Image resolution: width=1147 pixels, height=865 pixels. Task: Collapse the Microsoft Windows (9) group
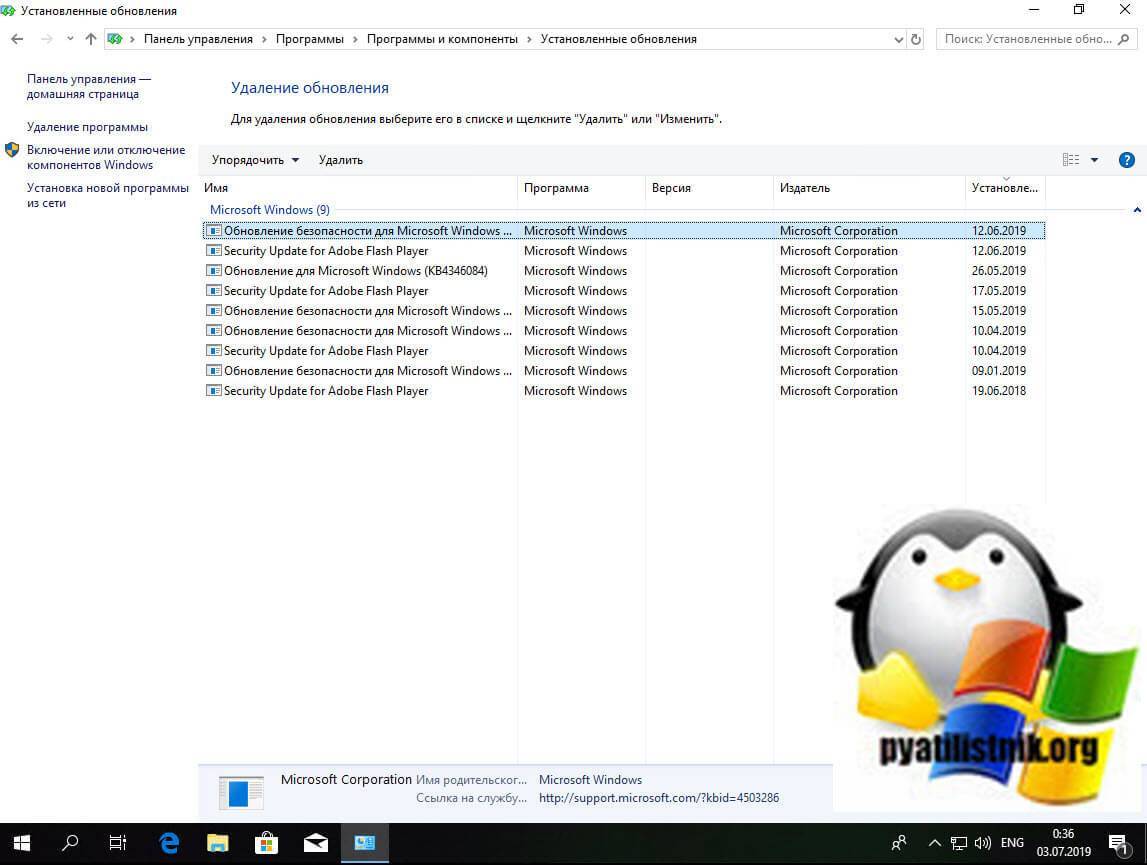(1137, 210)
